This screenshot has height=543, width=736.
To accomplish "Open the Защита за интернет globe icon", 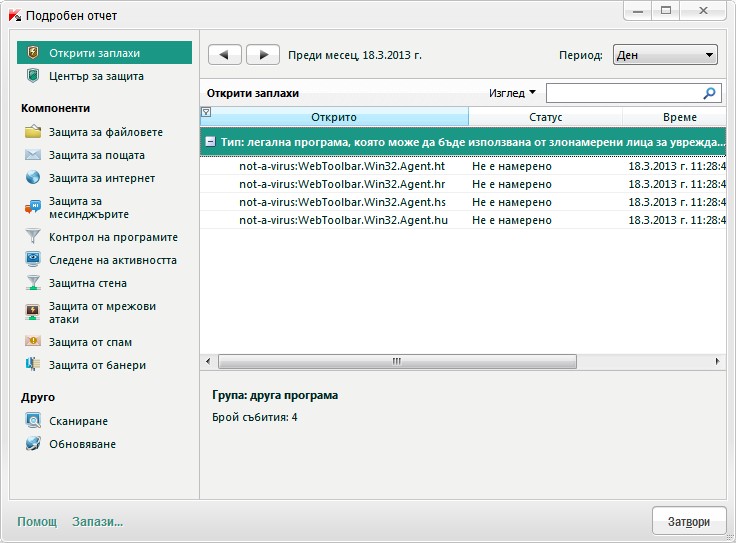I will [33, 178].
